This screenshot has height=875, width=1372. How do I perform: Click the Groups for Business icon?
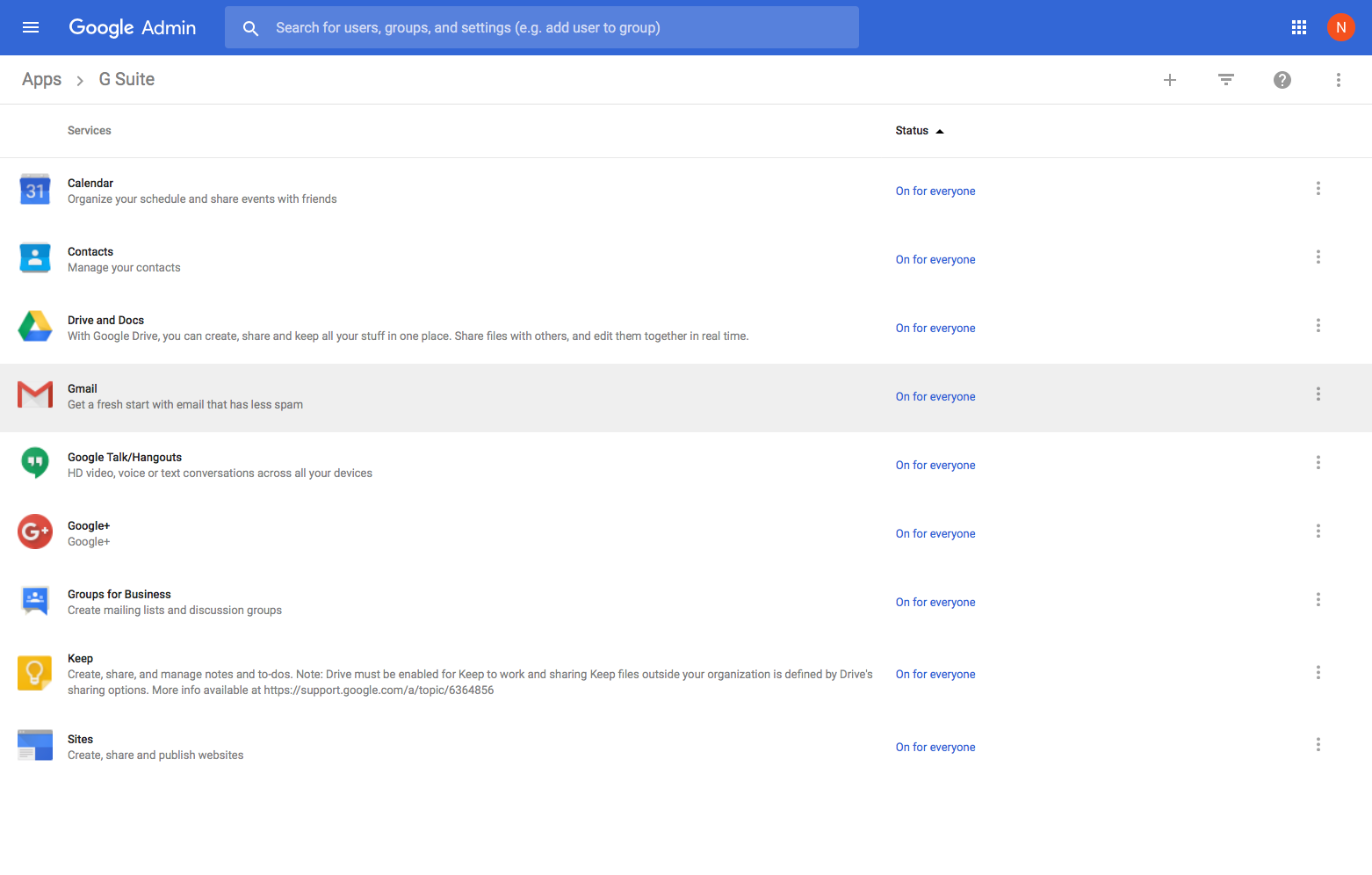click(x=34, y=600)
